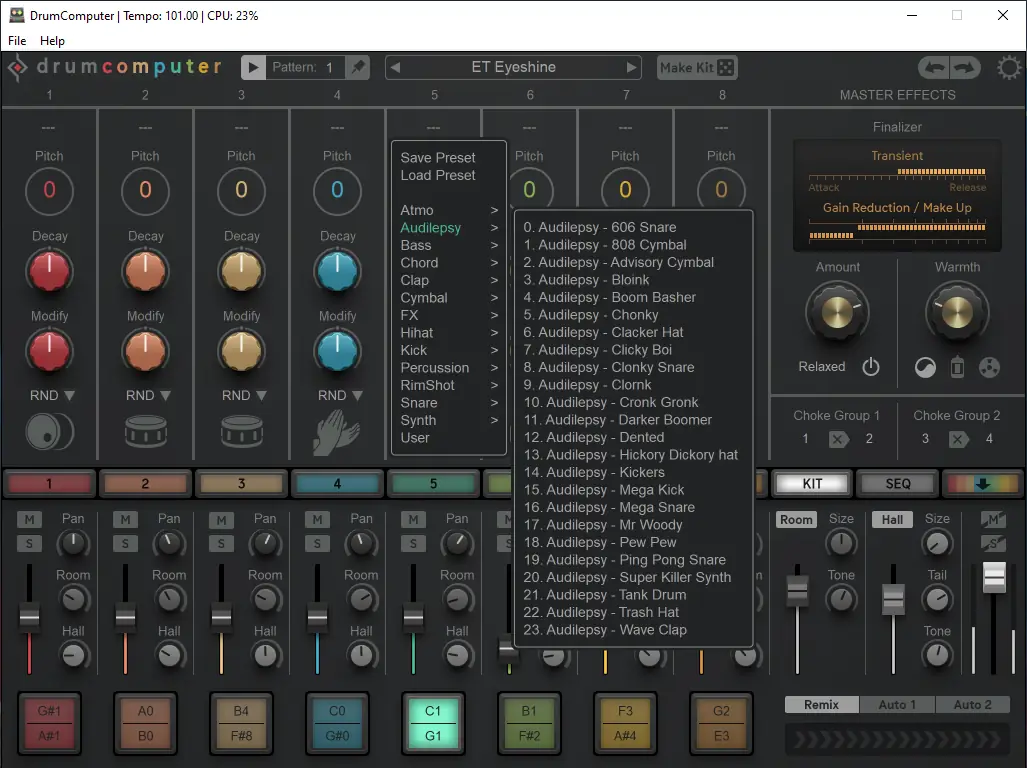Solo channel 1 with S button

tap(29, 543)
